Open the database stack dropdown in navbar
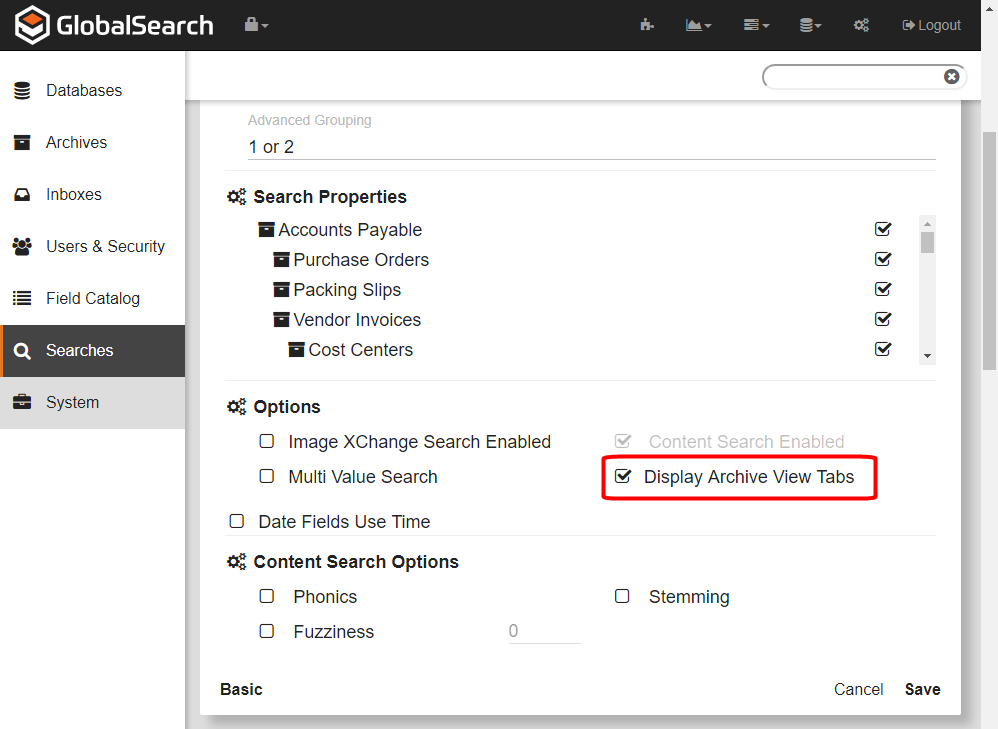This screenshot has width=998, height=729. tap(810, 25)
